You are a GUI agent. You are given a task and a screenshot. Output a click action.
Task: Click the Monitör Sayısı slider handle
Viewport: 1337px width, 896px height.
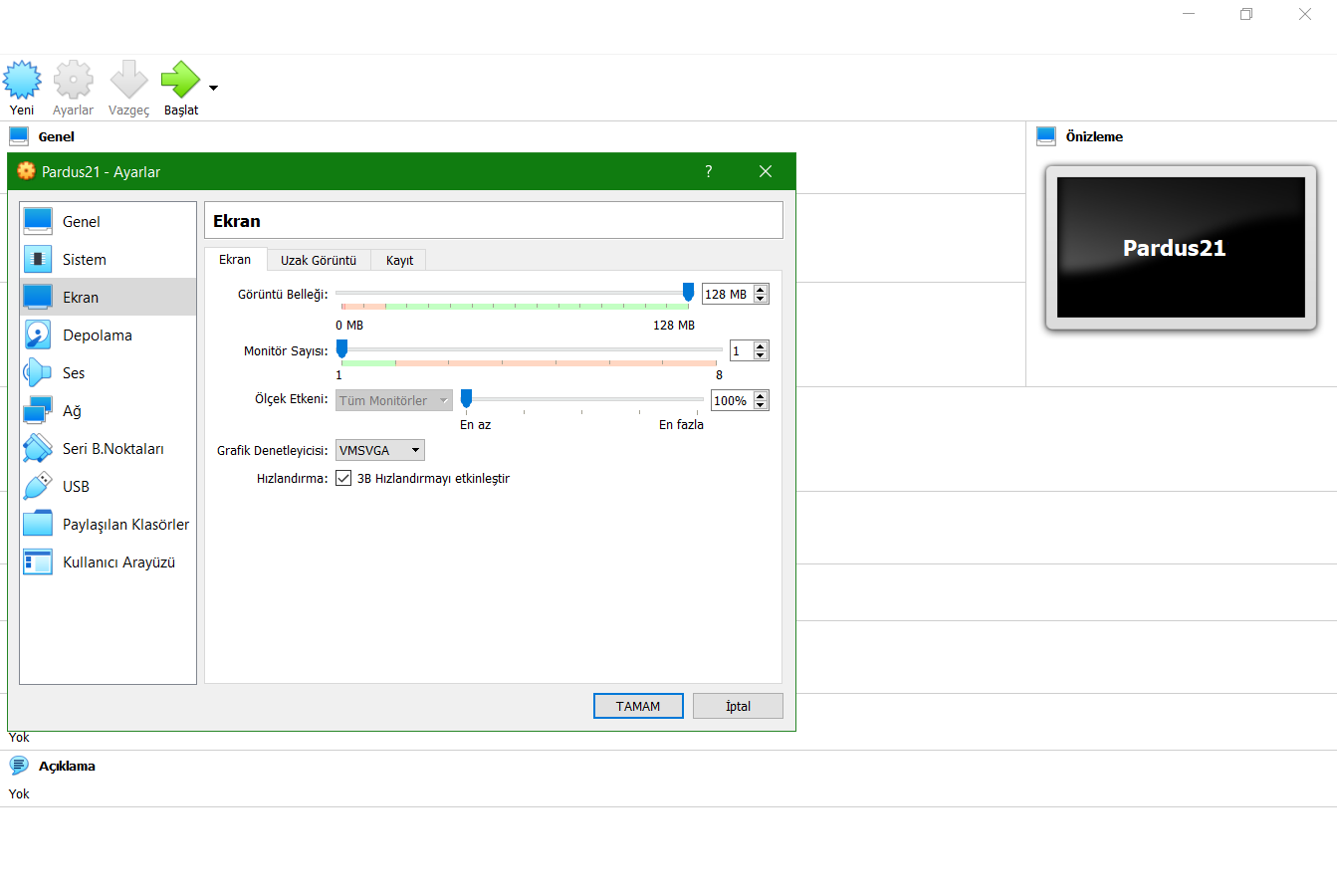pyautogui.click(x=341, y=348)
